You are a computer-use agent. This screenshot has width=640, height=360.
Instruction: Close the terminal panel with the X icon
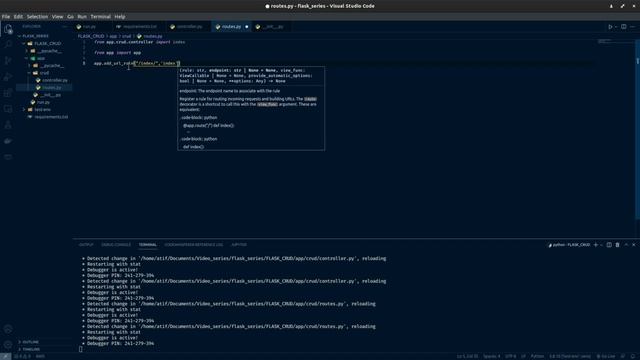click(x=633, y=245)
